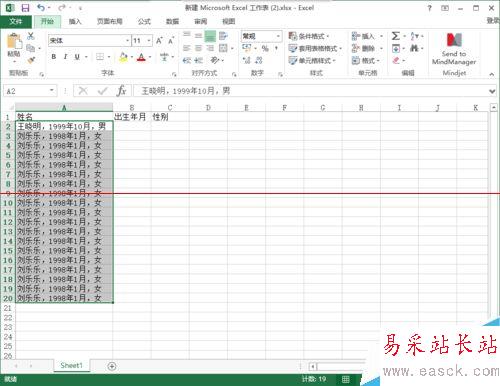Click the yellow fill color bucket
500x386 pixels.
123,57
